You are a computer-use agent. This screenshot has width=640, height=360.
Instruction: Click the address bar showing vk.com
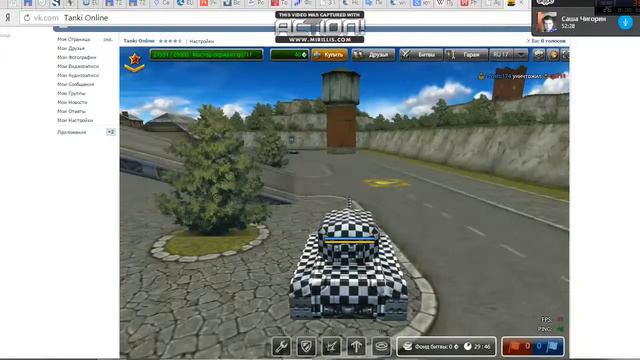(273, 18)
